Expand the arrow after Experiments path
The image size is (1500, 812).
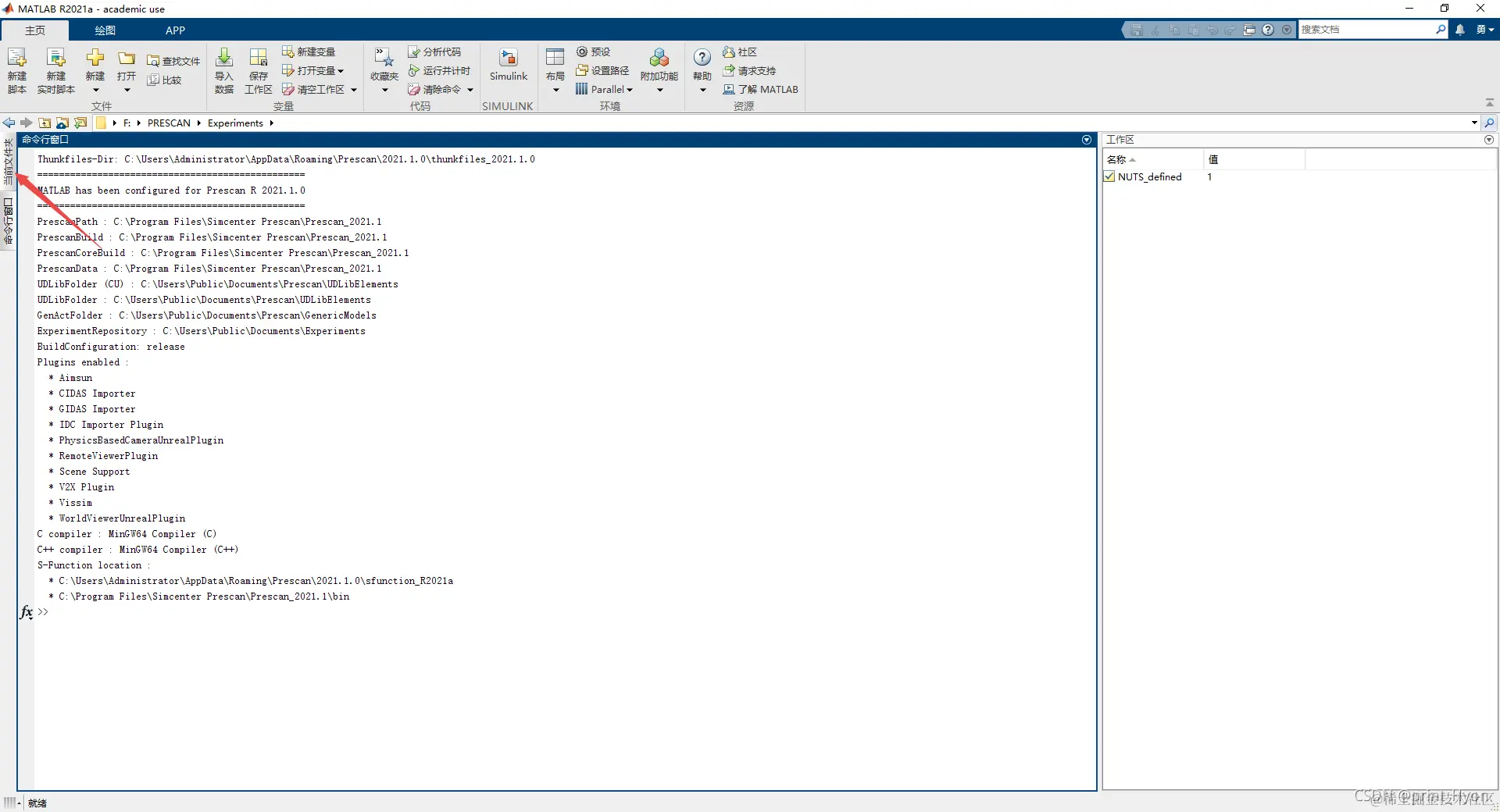pos(271,123)
